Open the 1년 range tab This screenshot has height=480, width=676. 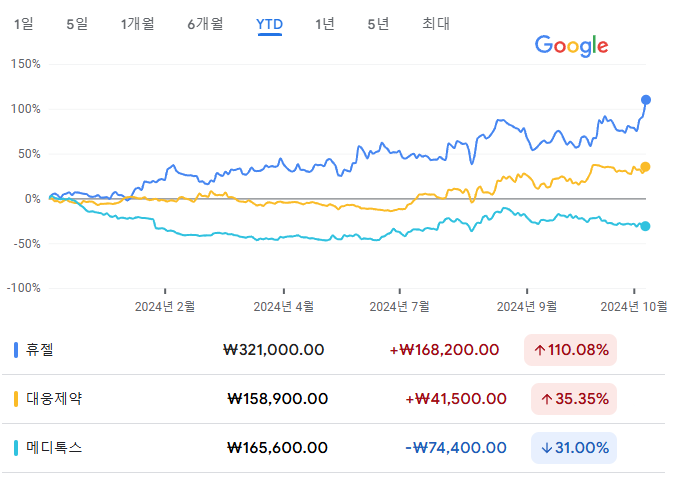[x=325, y=24]
